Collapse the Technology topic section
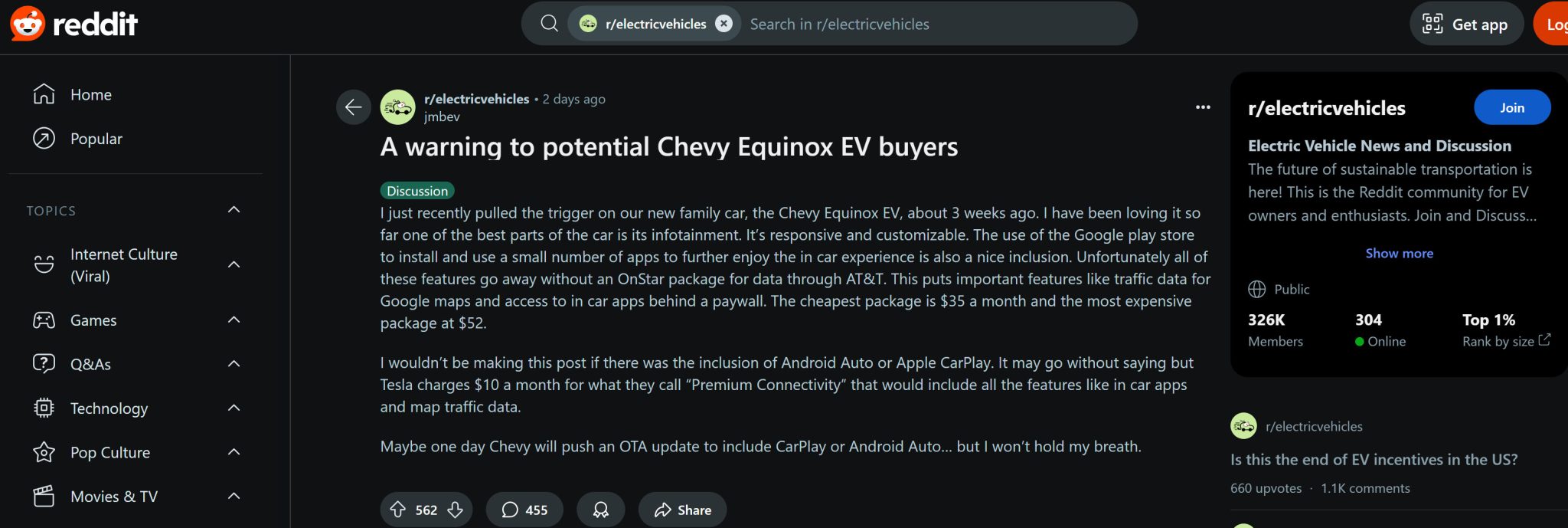Image resolution: width=1568 pixels, height=528 pixels. [x=234, y=408]
